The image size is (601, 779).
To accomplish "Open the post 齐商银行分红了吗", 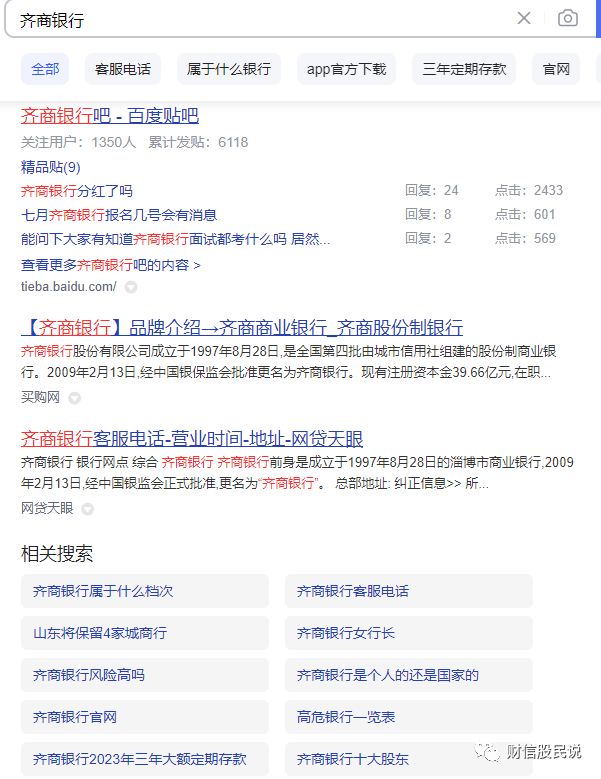I will tap(76, 191).
